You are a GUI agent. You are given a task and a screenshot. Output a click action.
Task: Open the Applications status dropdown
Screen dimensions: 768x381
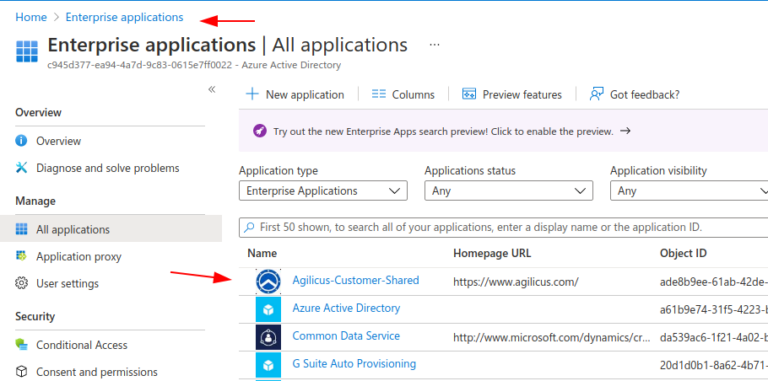coord(509,190)
